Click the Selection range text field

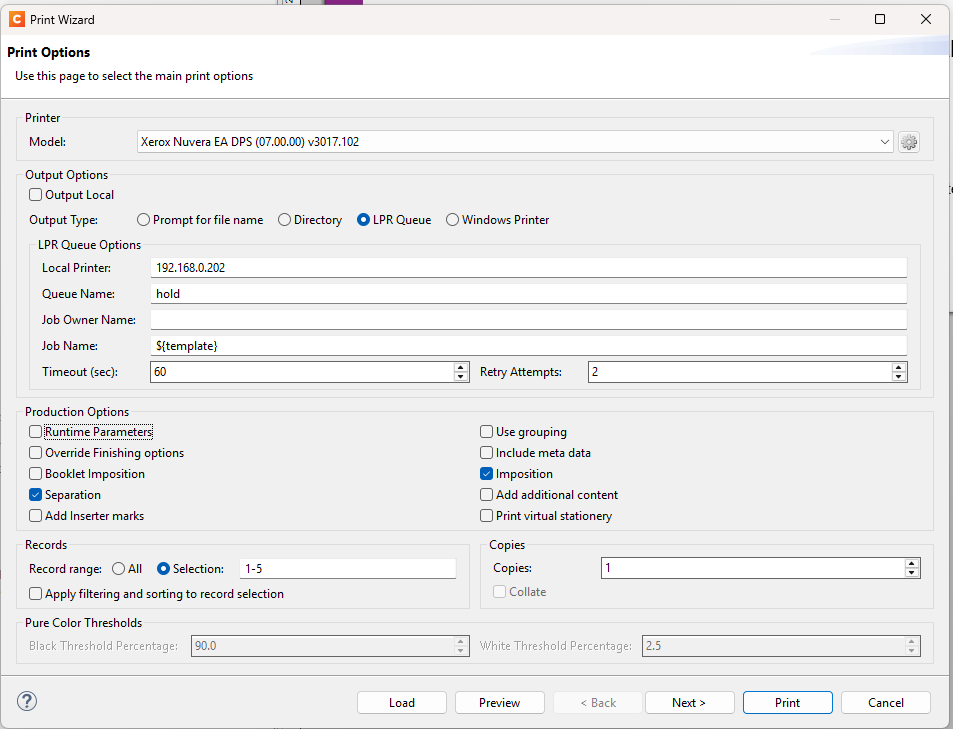point(347,568)
